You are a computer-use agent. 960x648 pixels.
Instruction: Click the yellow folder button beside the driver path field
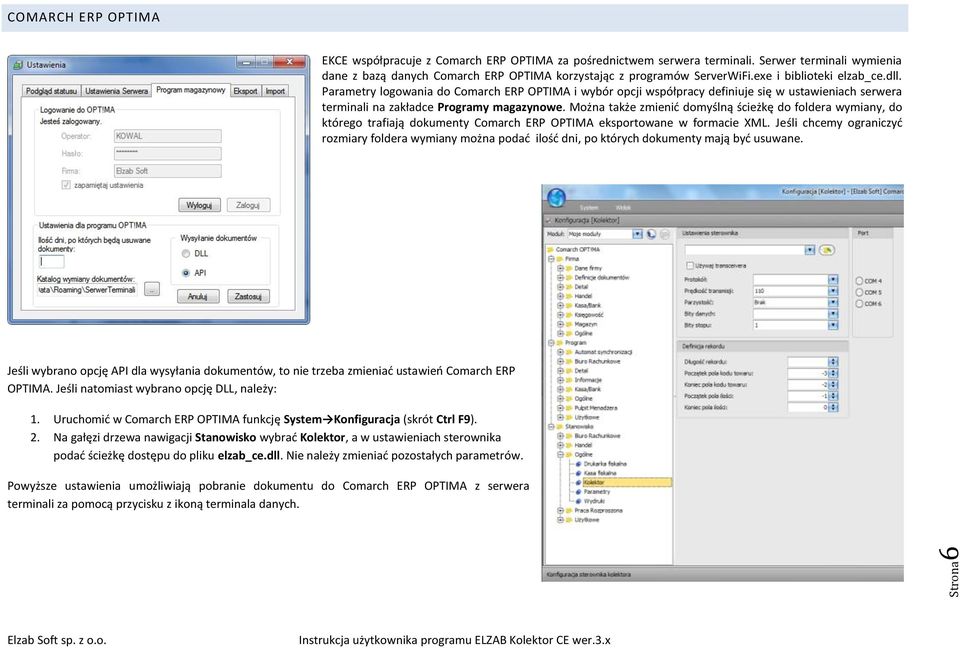[827, 250]
